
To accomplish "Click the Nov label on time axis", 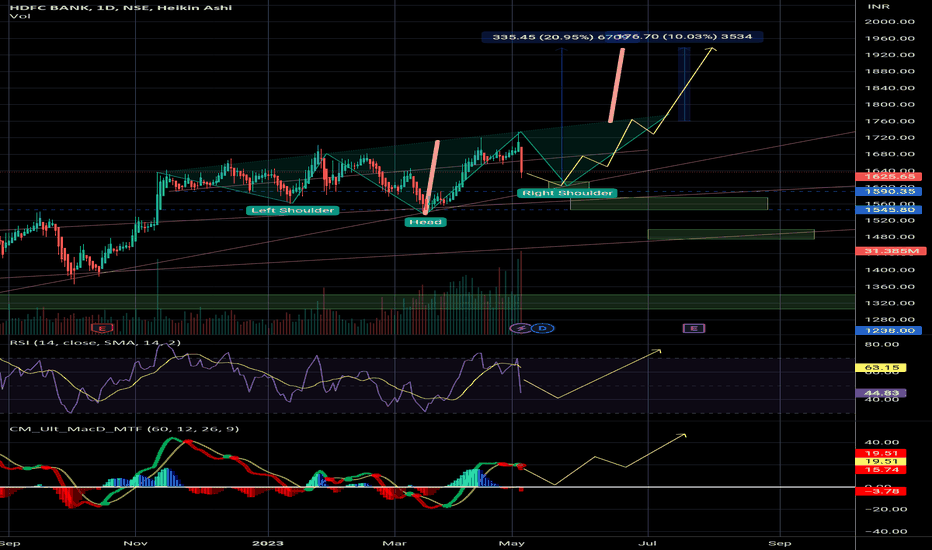I will (x=136, y=543).
